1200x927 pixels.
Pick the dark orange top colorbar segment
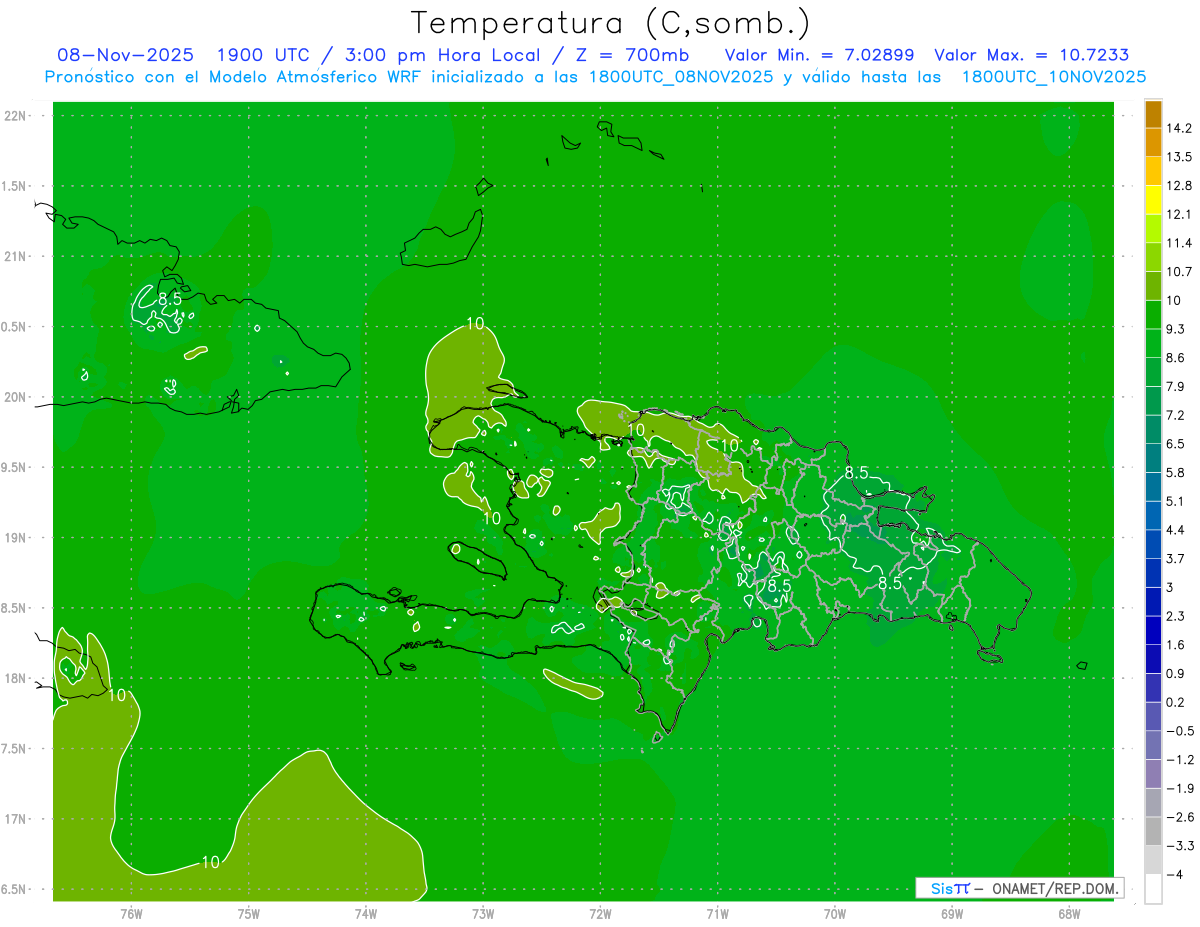point(1153,114)
